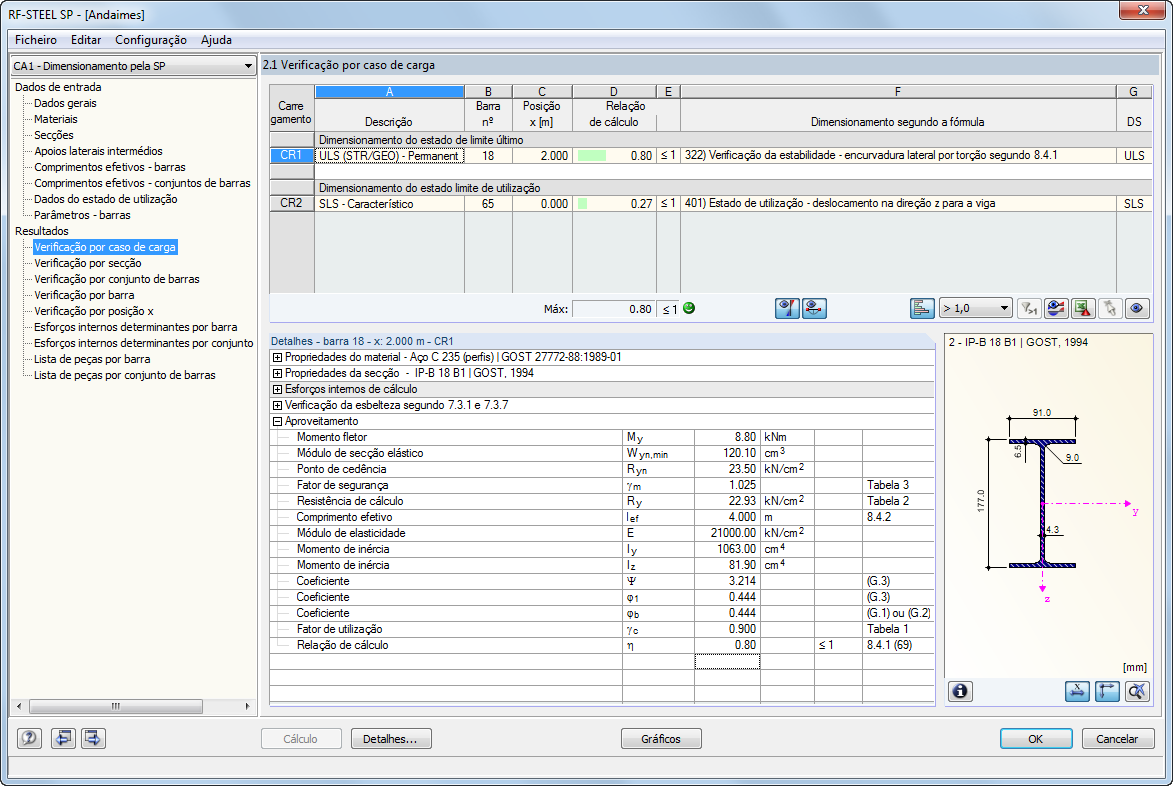Click the SLS - Característico cell

[389, 203]
